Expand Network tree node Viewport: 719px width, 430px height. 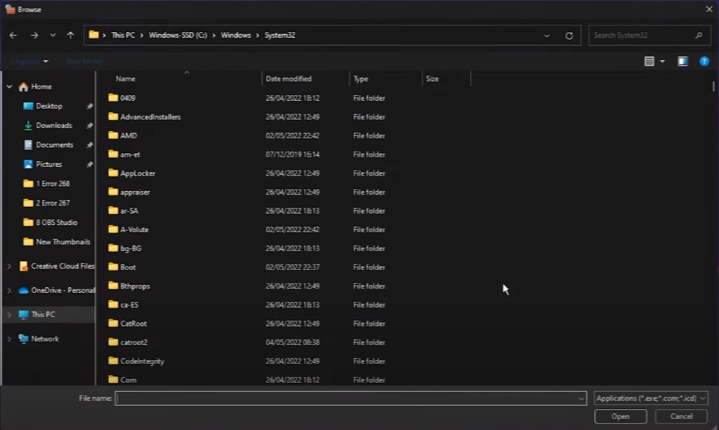[9, 339]
